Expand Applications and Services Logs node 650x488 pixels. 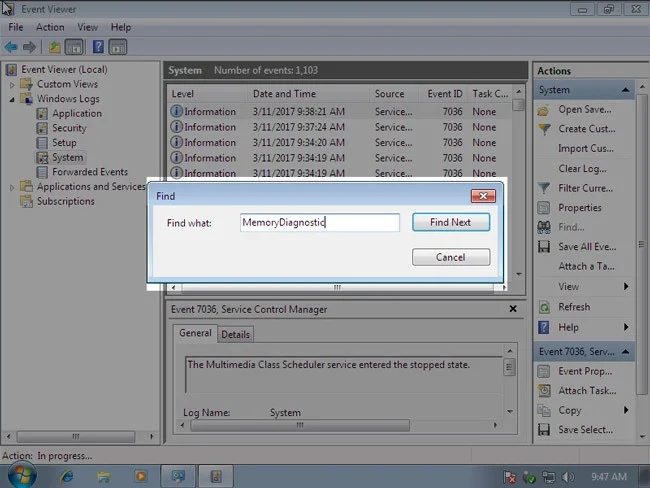pos(13,187)
